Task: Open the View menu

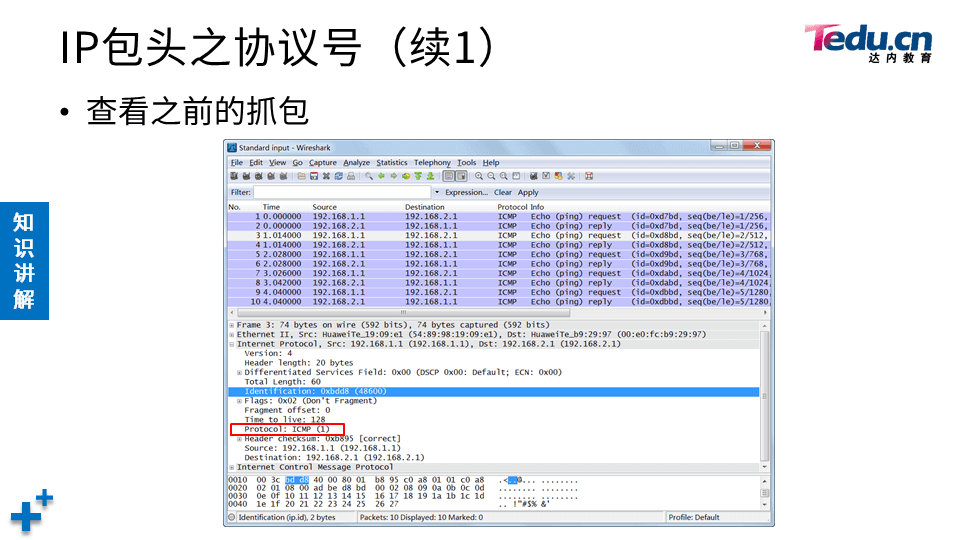Action: tap(277, 163)
